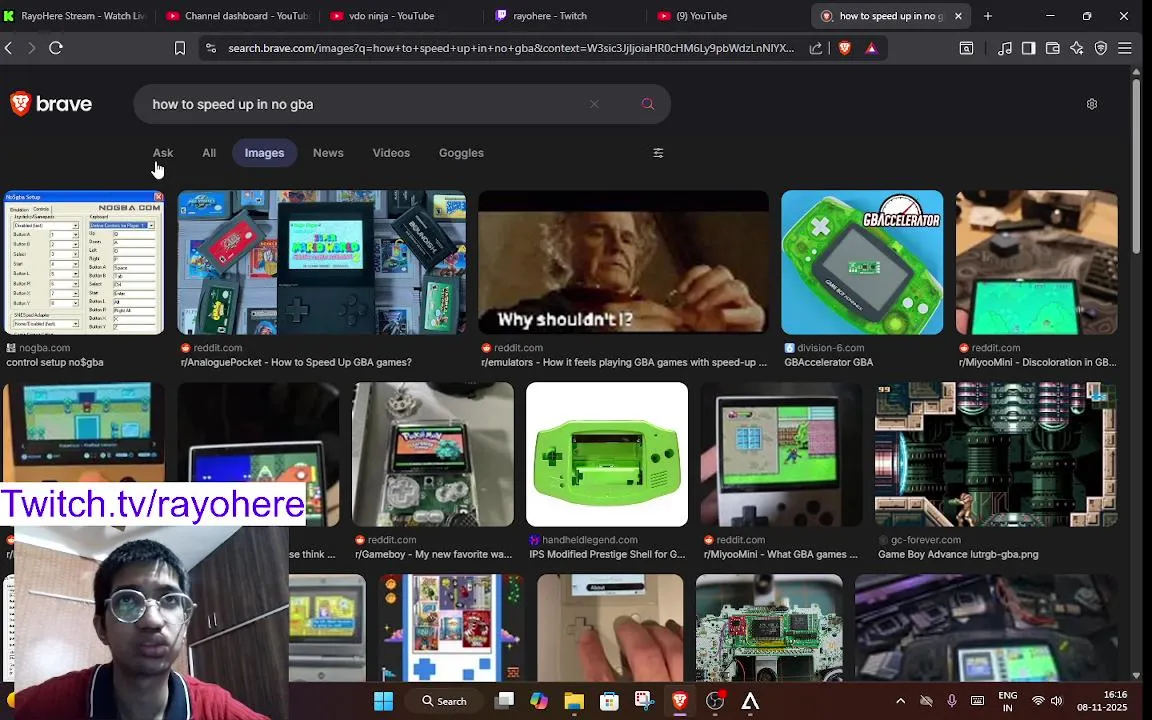Open Brave VPN shield icon in toolbar
Screen dimensions: 1152x720
pos(1101,48)
